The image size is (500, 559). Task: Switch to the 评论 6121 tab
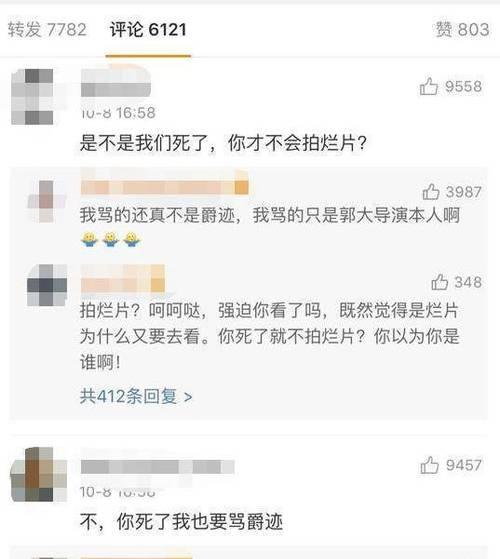coord(148,29)
